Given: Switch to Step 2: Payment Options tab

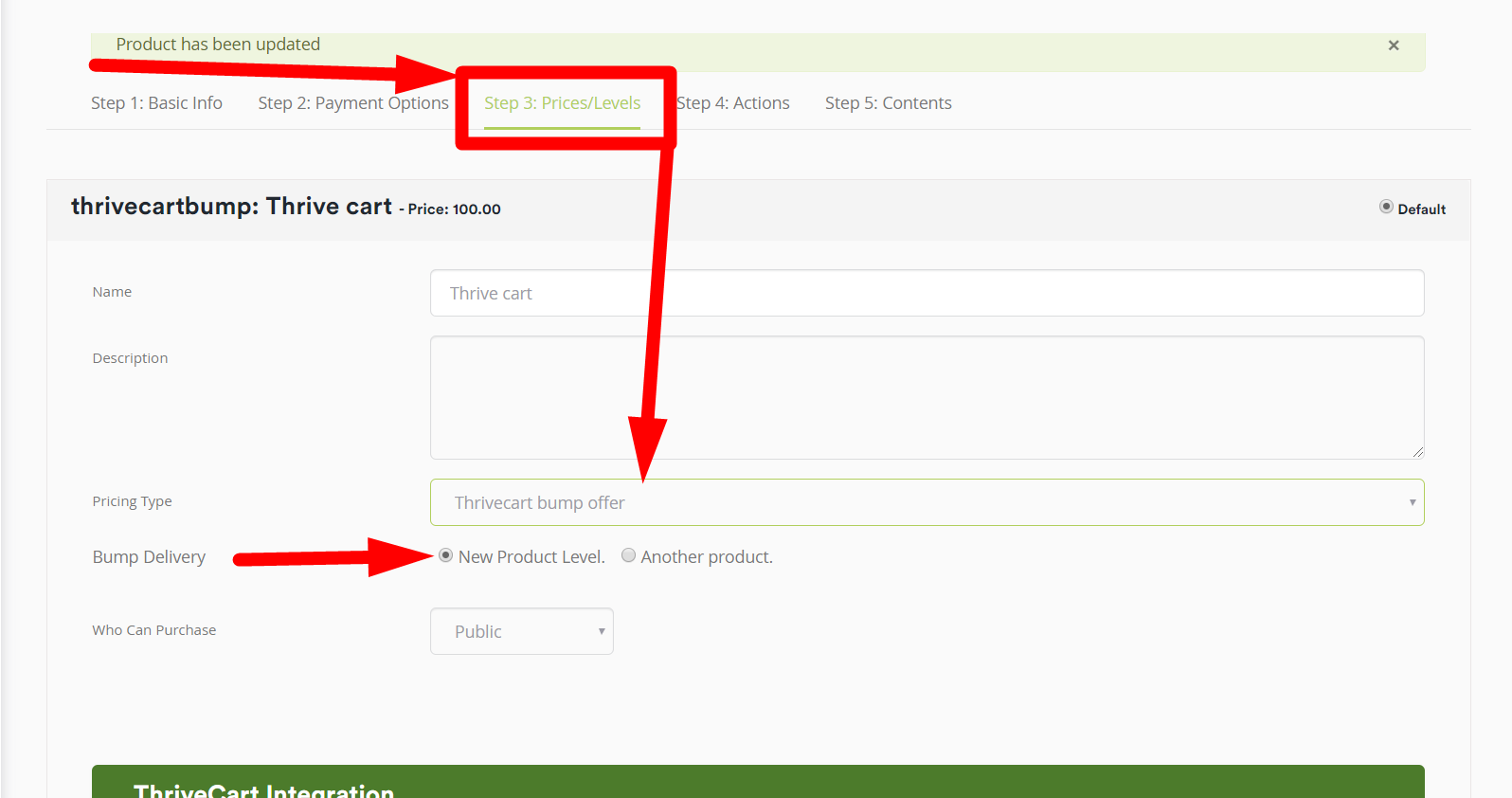Looking at the screenshot, I should (x=353, y=103).
